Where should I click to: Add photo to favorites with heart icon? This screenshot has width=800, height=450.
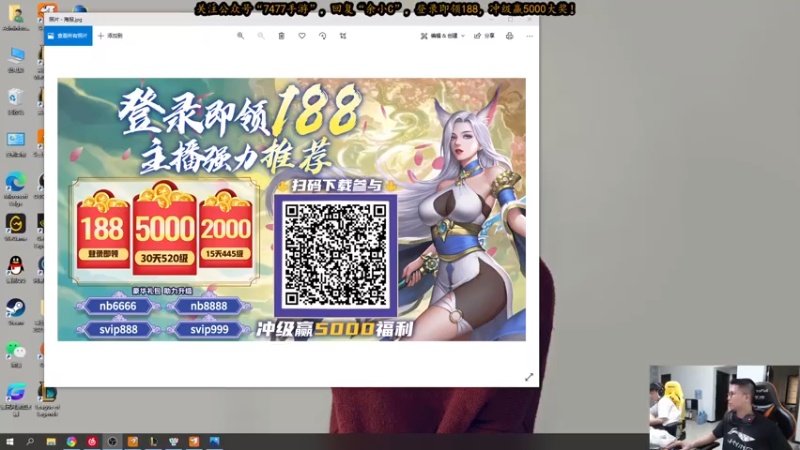point(302,36)
